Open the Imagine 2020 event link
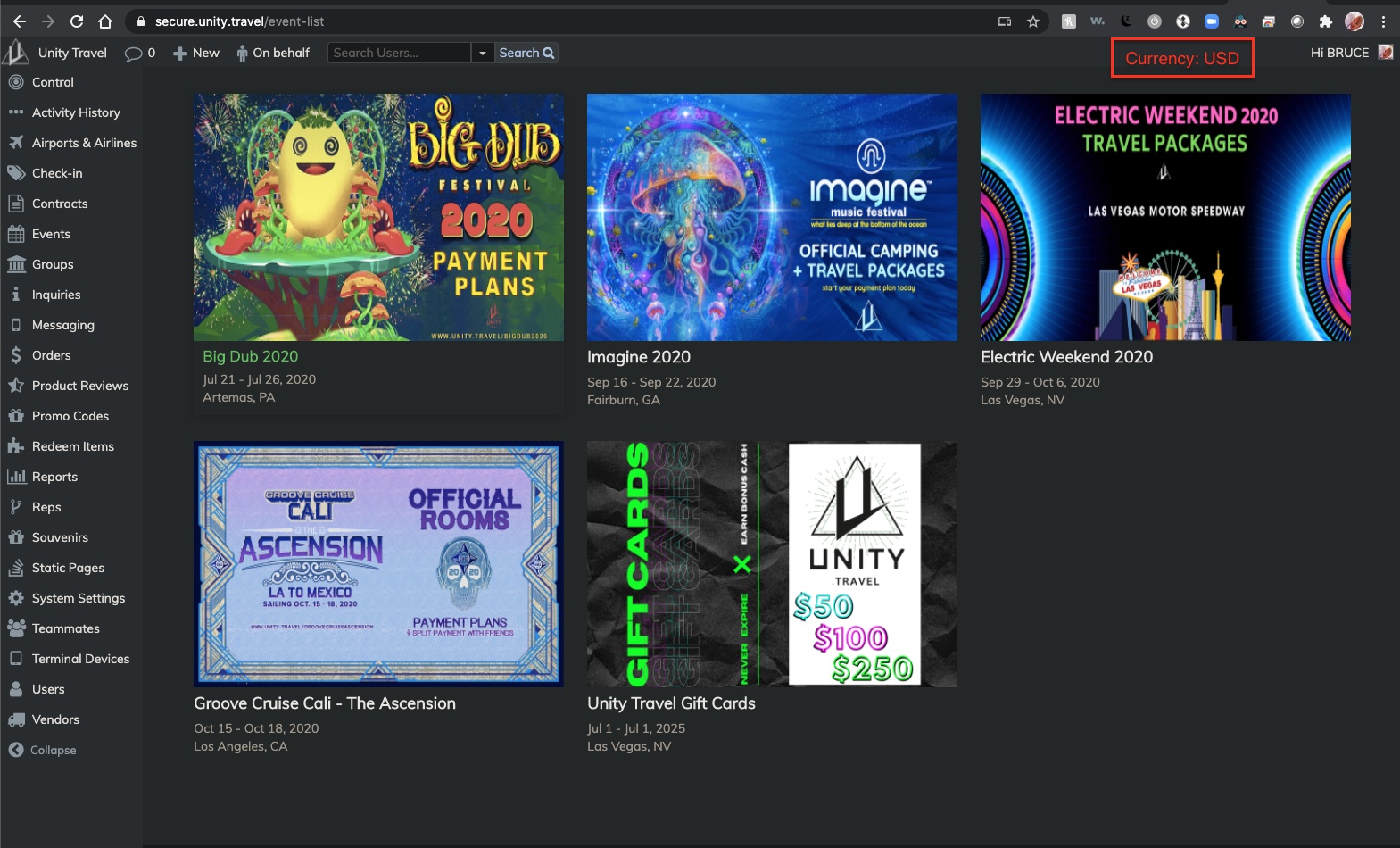Viewport: 1400px width, 848px height. (639, 357)
